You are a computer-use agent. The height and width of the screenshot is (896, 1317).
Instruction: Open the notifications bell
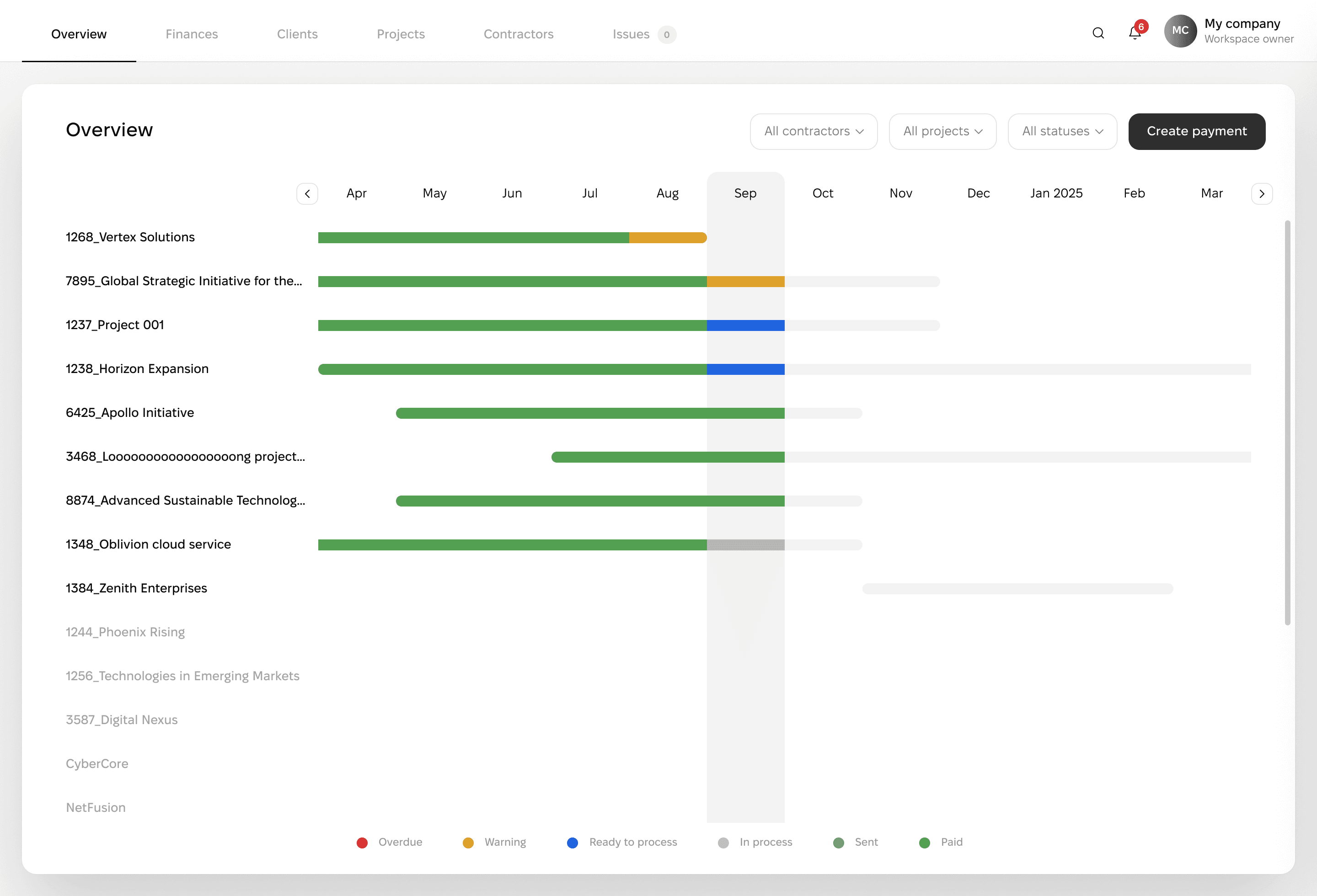(1135, 33)
